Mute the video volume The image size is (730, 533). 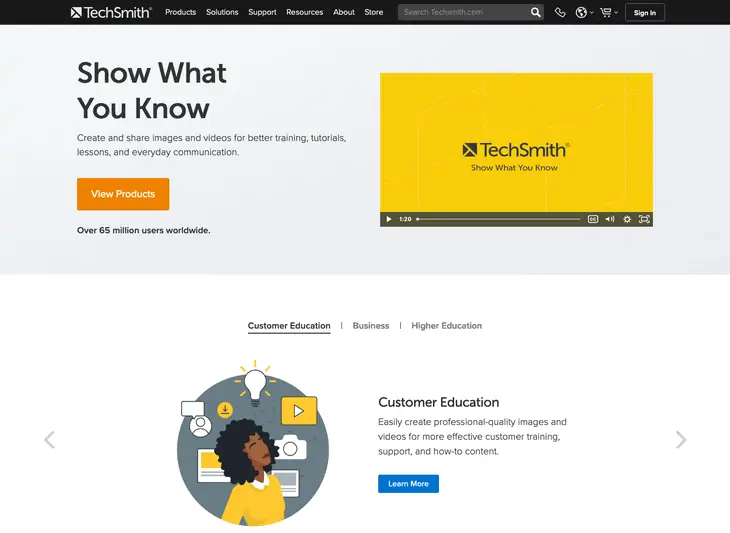(610, 219)
